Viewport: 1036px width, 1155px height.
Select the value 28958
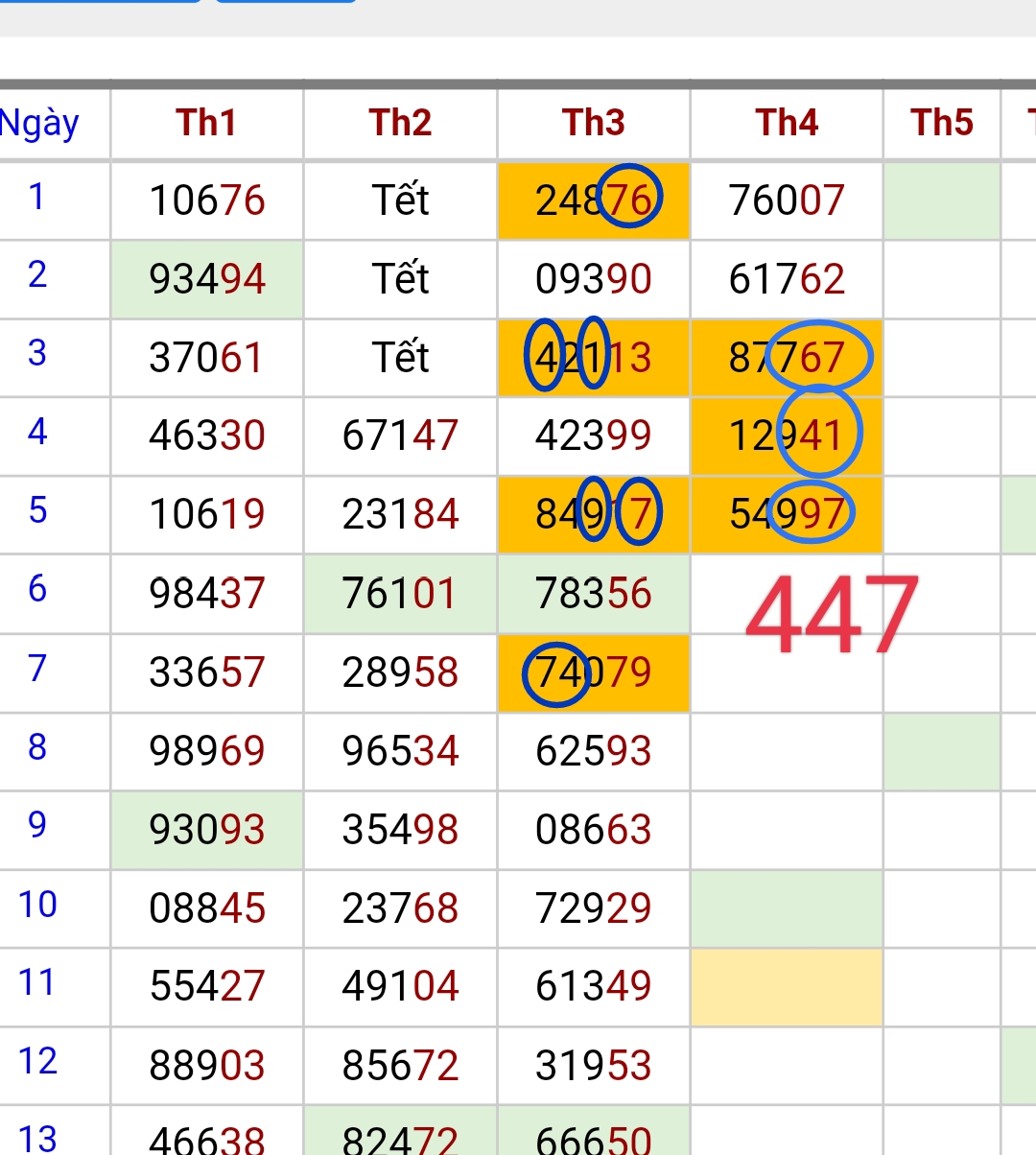pos(401,672)
